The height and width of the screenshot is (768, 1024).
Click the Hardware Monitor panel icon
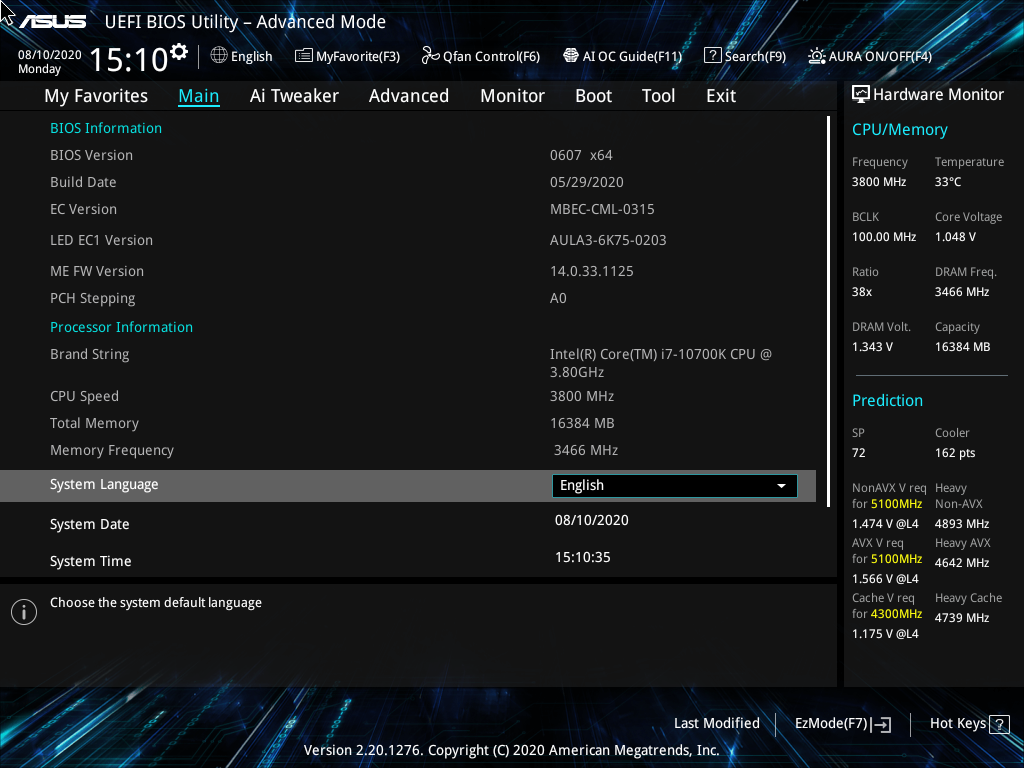click(x=861, y=93)
